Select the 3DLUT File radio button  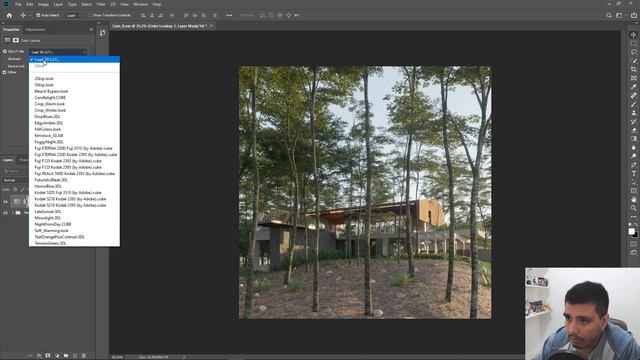[x=5, y=51]
